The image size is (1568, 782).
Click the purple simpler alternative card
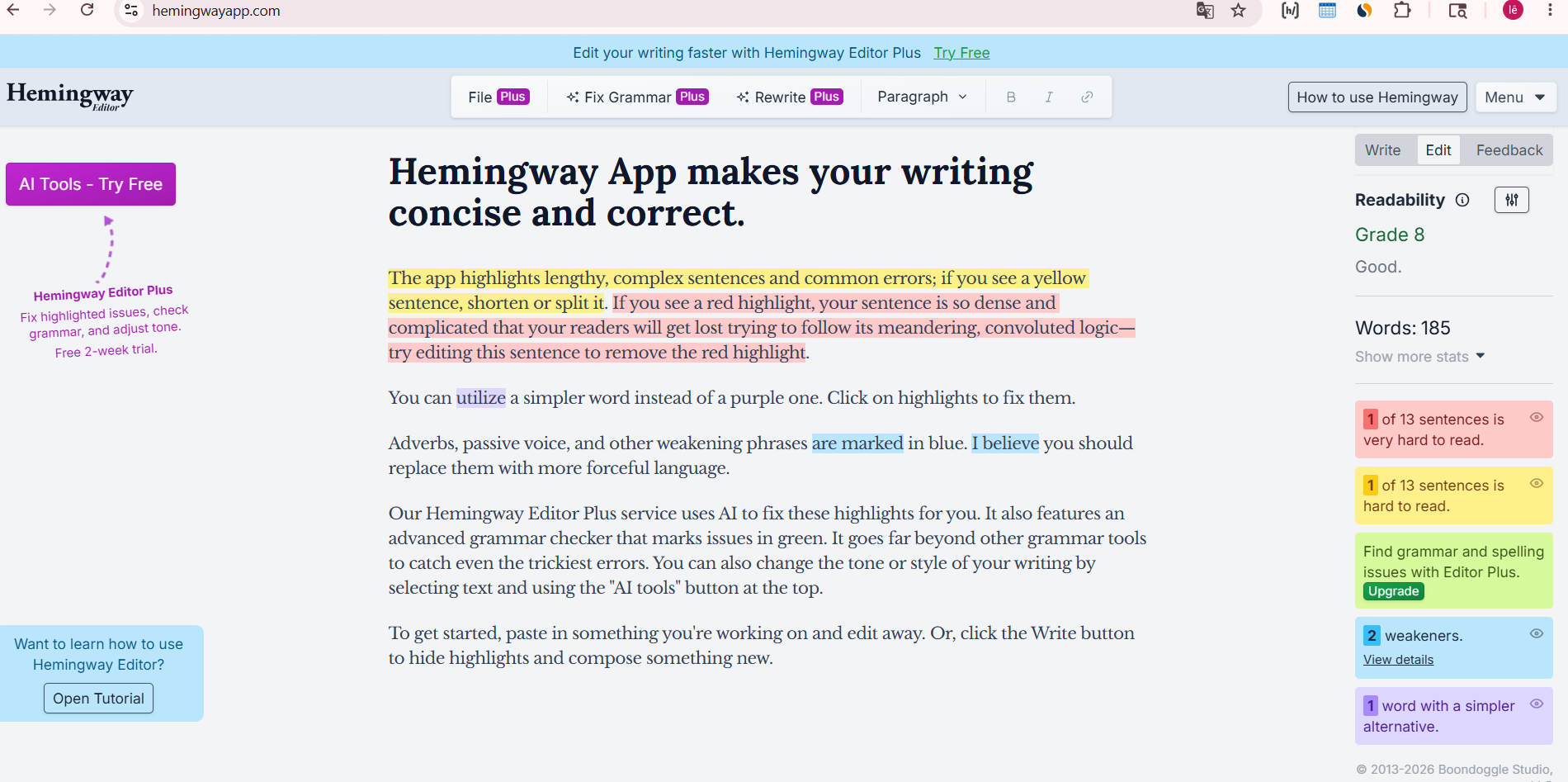click(1454, 716)
